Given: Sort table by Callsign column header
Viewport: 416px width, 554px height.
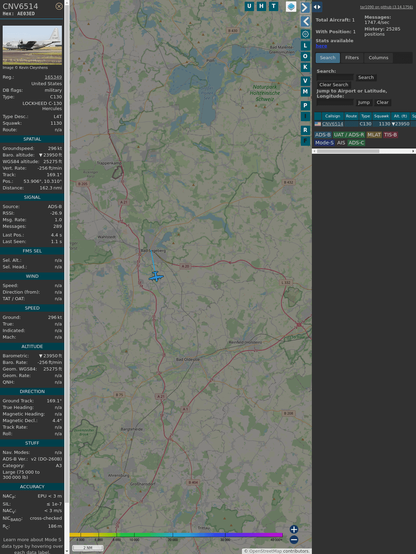Looking at the screenshot, I should tap(333, 116).
